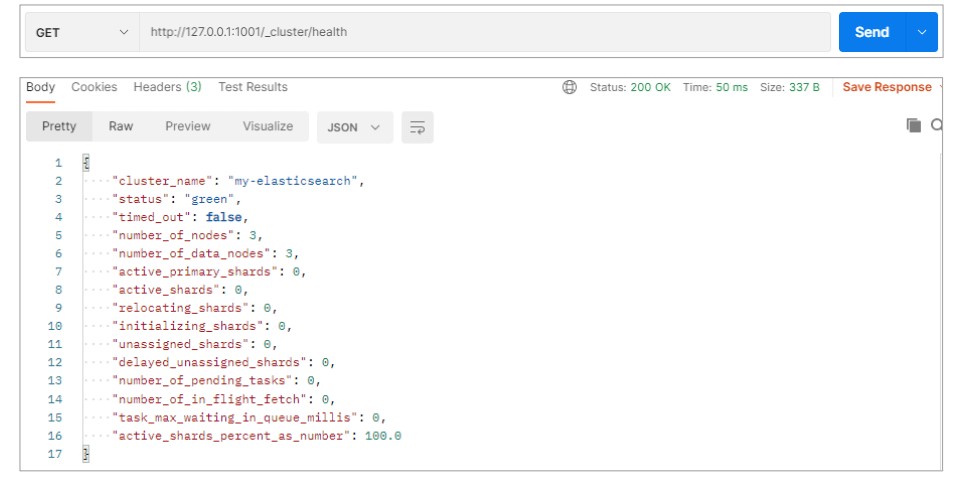Open the Save Response menu
This screenshot has width=959, height=489.
pos(886,87)
